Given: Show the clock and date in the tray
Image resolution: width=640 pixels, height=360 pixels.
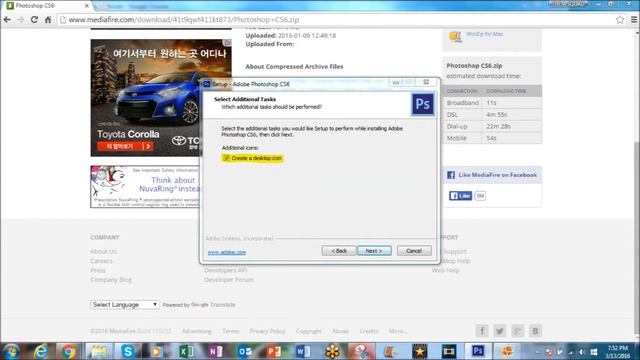Looking at the screenshot, I should point(617,351).
